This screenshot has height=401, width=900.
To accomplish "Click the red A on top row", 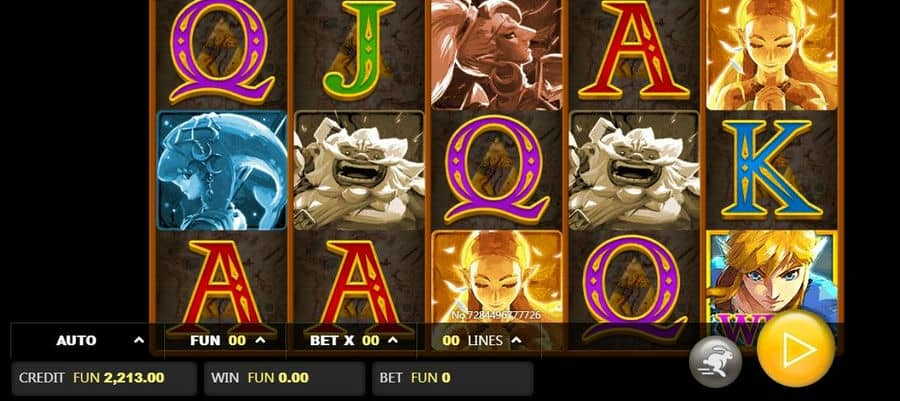I will [x=634, y=50].
